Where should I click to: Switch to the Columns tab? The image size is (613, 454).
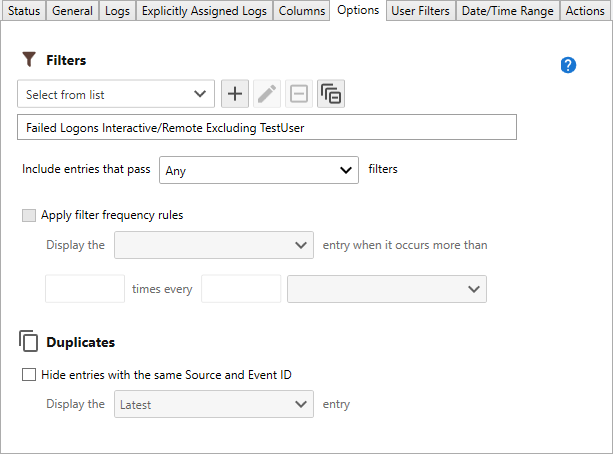(302, 11)
